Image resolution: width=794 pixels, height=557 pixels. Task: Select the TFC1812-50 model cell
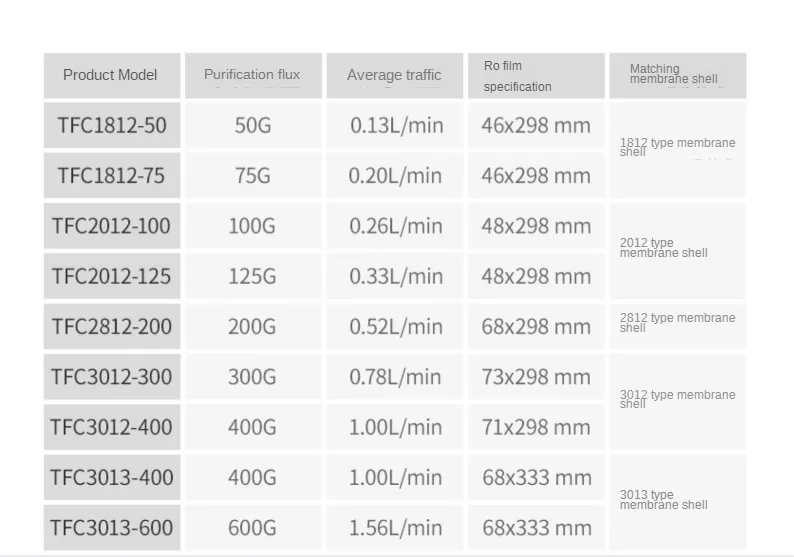click(112, 125)
